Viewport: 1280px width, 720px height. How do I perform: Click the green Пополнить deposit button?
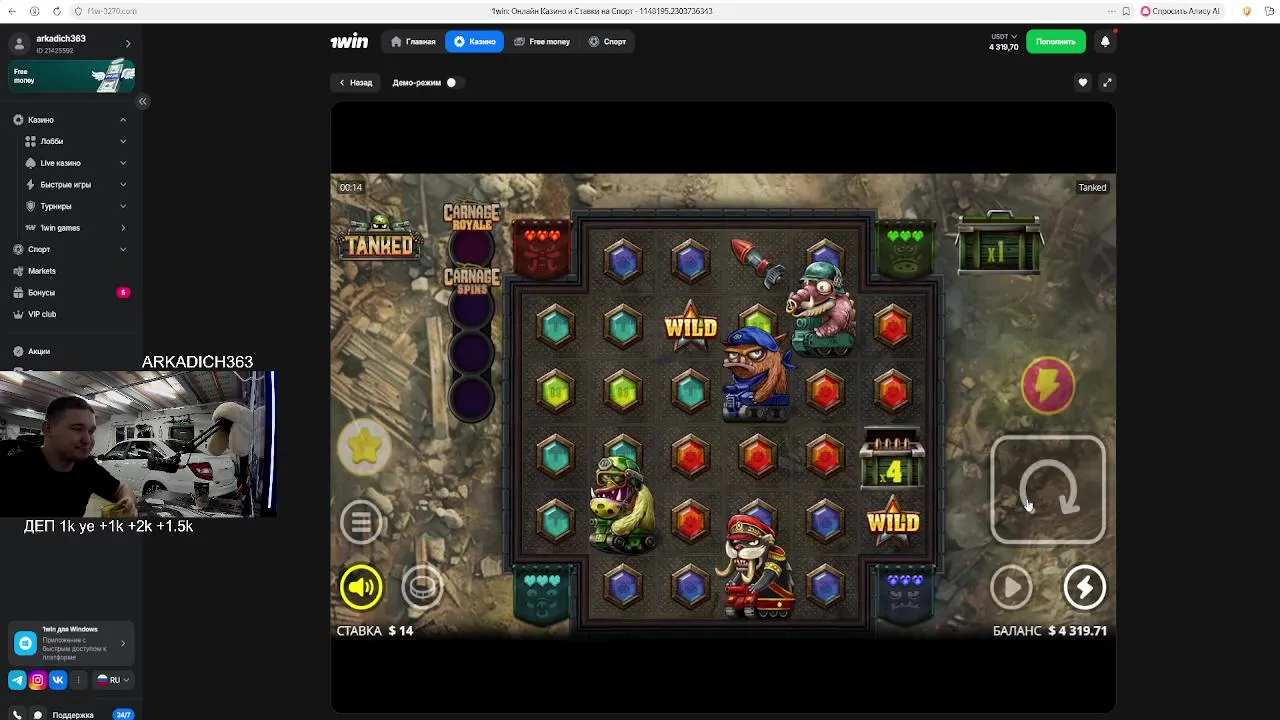click(x=1056, y=42)
